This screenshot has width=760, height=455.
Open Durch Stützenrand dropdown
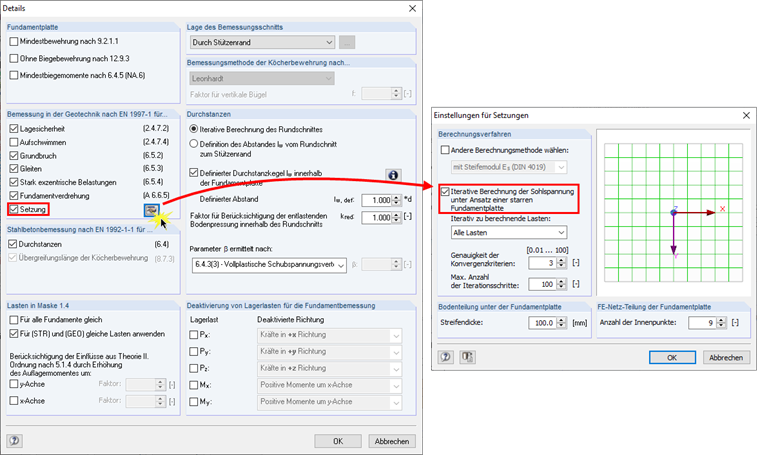point(262,43)
